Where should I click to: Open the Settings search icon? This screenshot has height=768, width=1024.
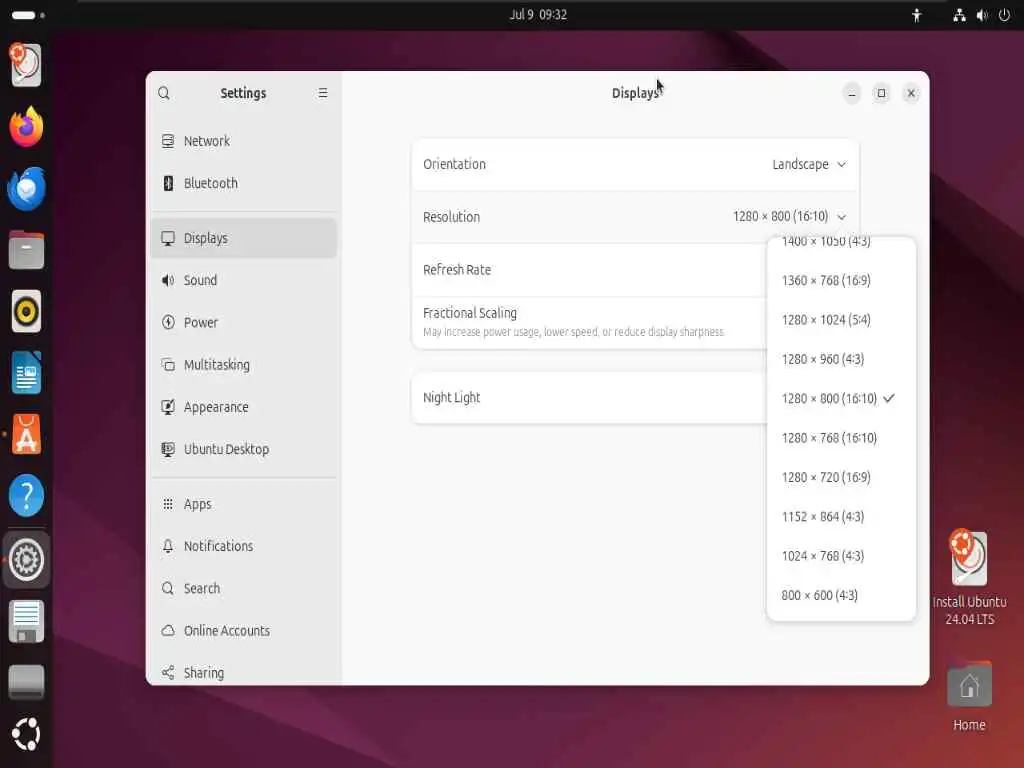click(164, 93)
